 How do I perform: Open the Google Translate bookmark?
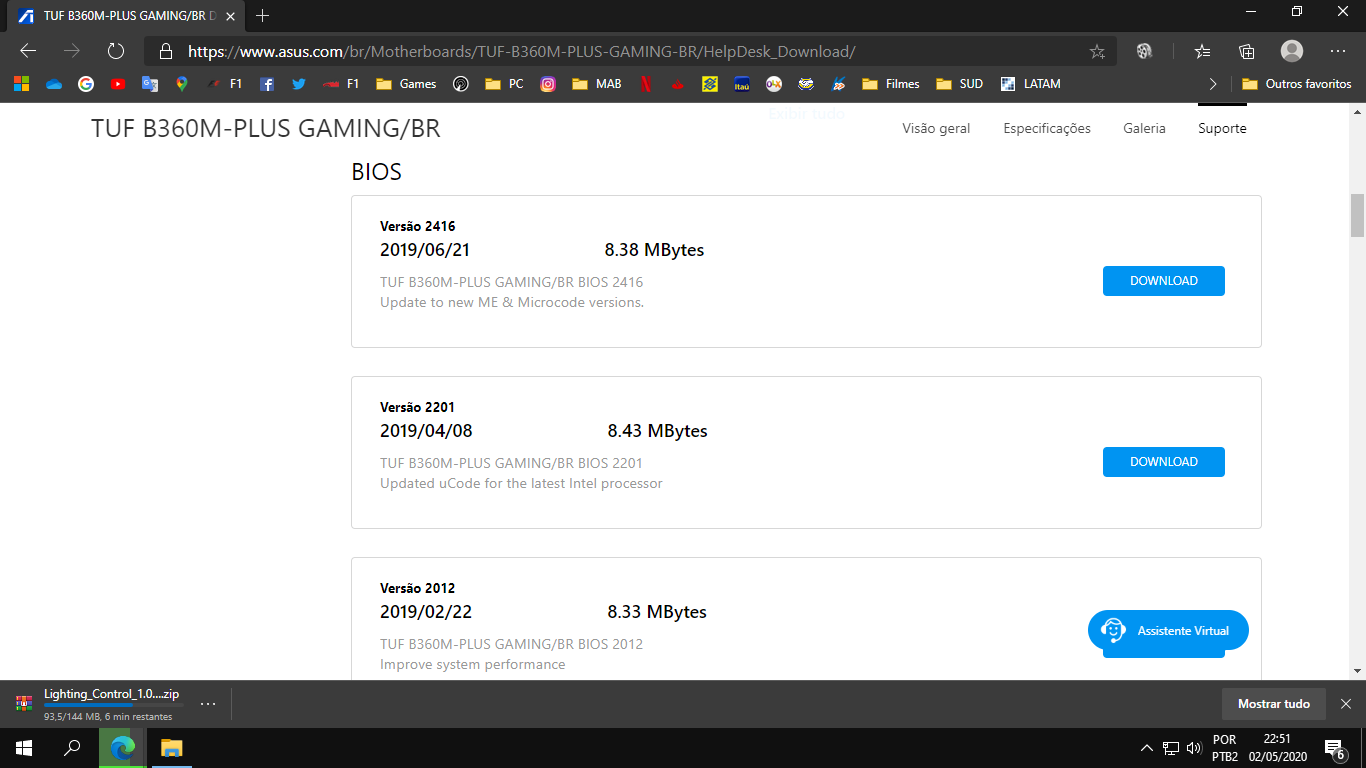point(150,84)
